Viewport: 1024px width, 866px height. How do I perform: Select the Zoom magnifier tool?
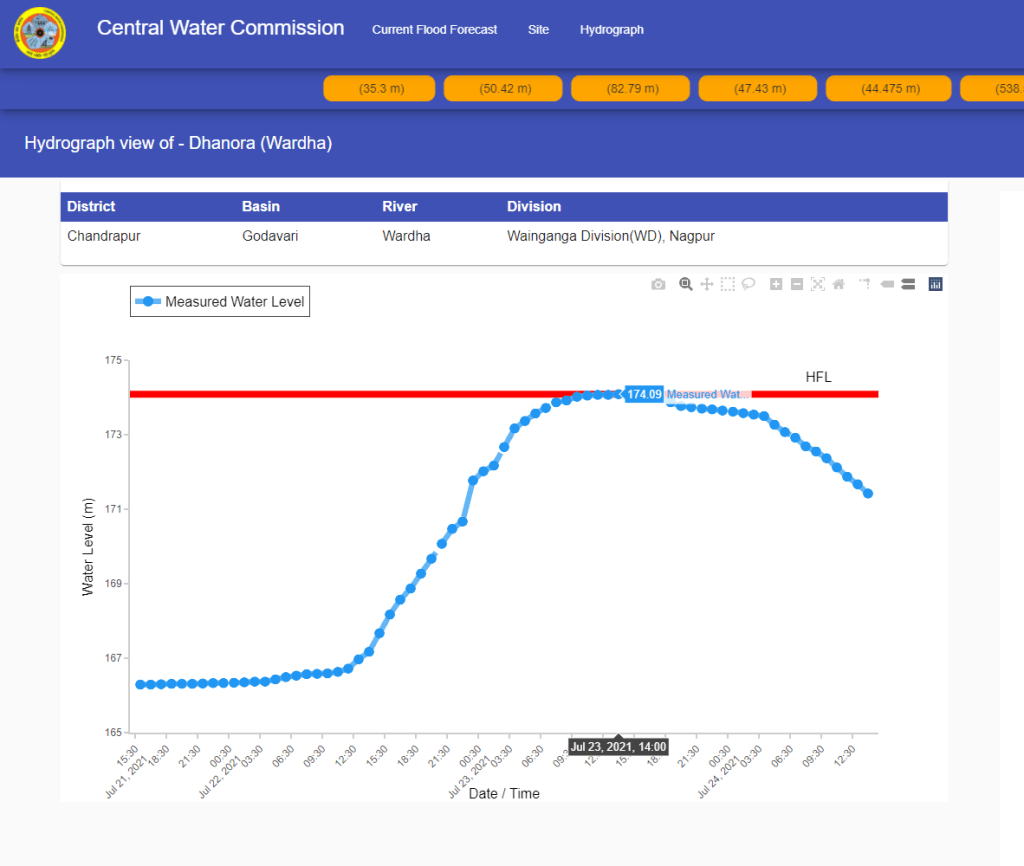click(686, 285)
